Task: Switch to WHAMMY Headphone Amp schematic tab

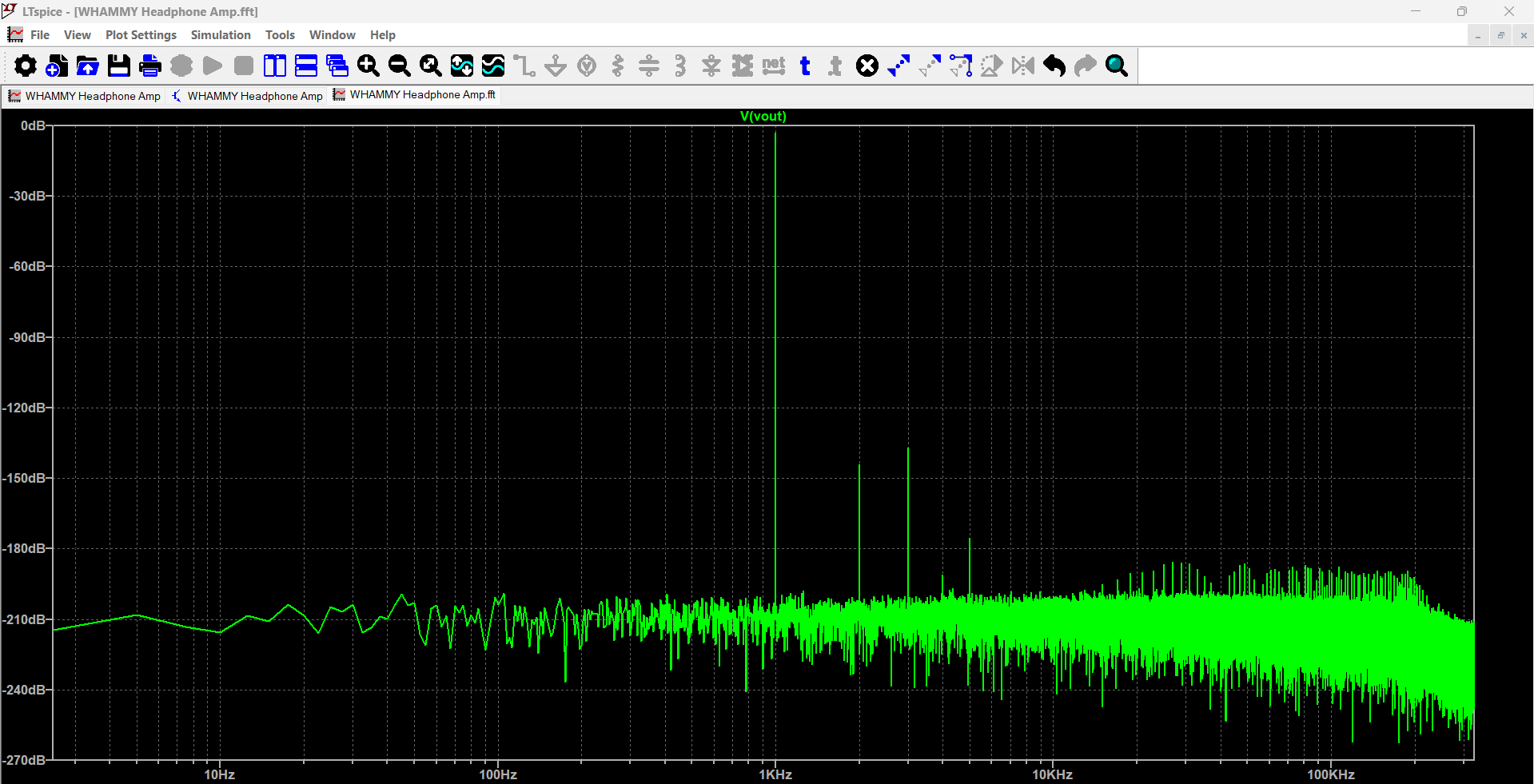Action: coord(248,96)
